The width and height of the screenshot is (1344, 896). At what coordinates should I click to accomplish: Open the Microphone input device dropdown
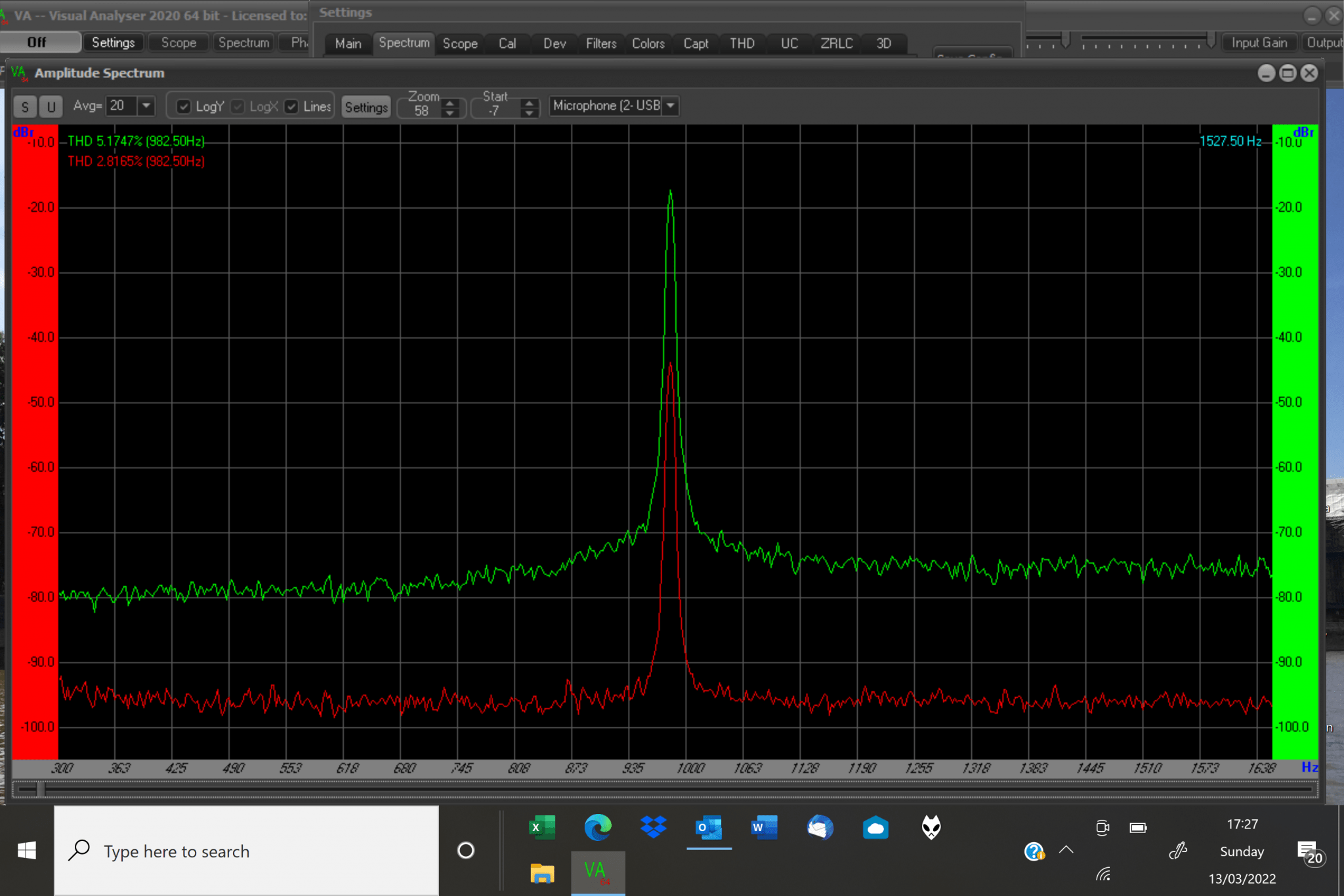[670, 106]
